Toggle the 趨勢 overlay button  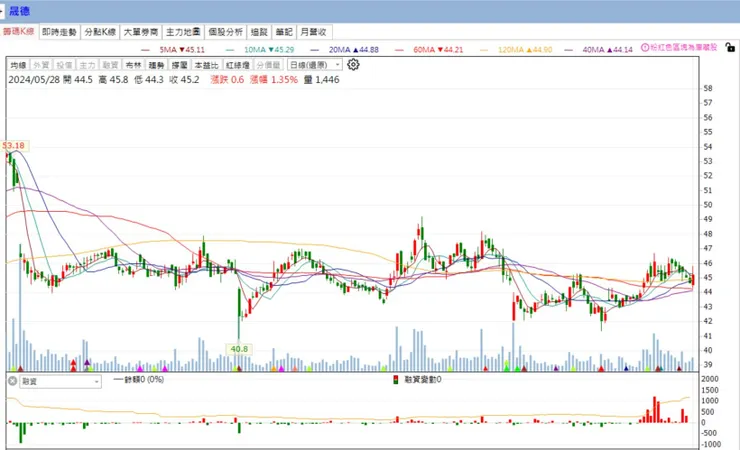point(156,65)
